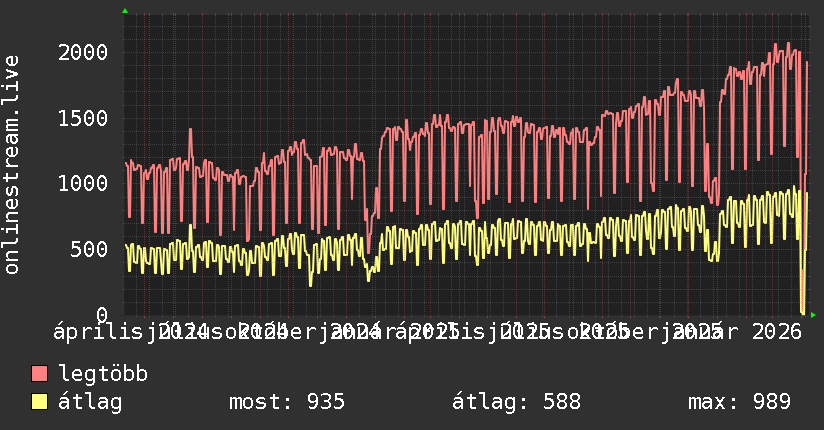Click the onlinestream.live vertical axis title

click(11, 165)
